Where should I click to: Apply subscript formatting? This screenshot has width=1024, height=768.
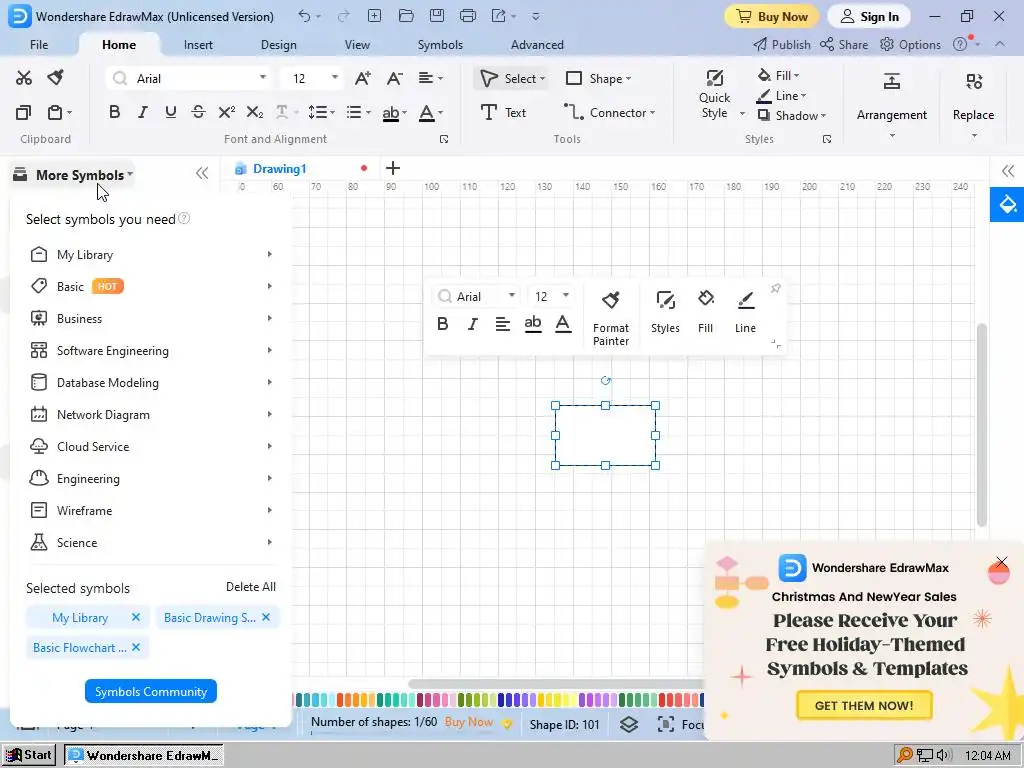tap(255, 112)
